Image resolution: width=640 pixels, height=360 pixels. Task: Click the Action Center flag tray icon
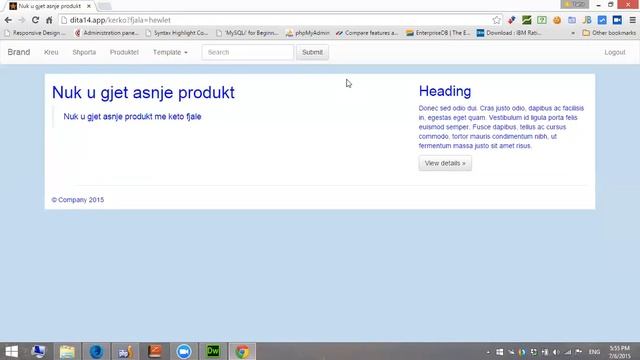579,352
